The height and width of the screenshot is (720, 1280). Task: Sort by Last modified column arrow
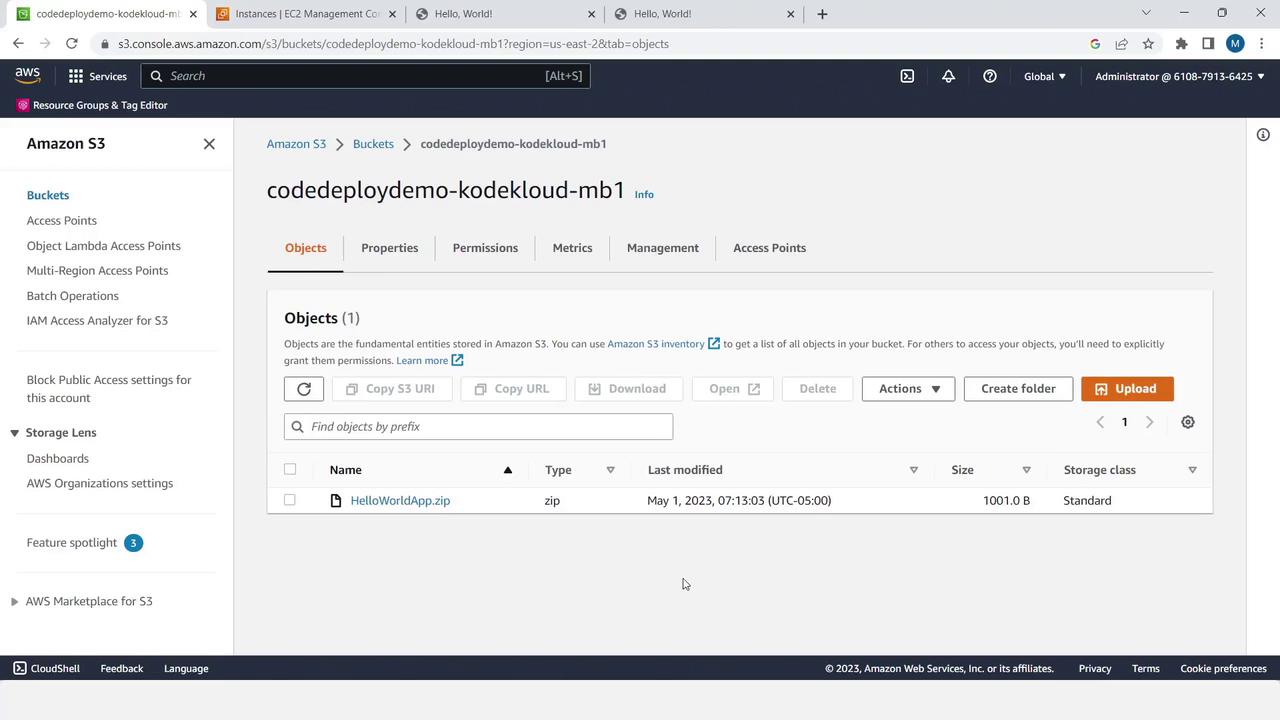(x=913, y=470)
